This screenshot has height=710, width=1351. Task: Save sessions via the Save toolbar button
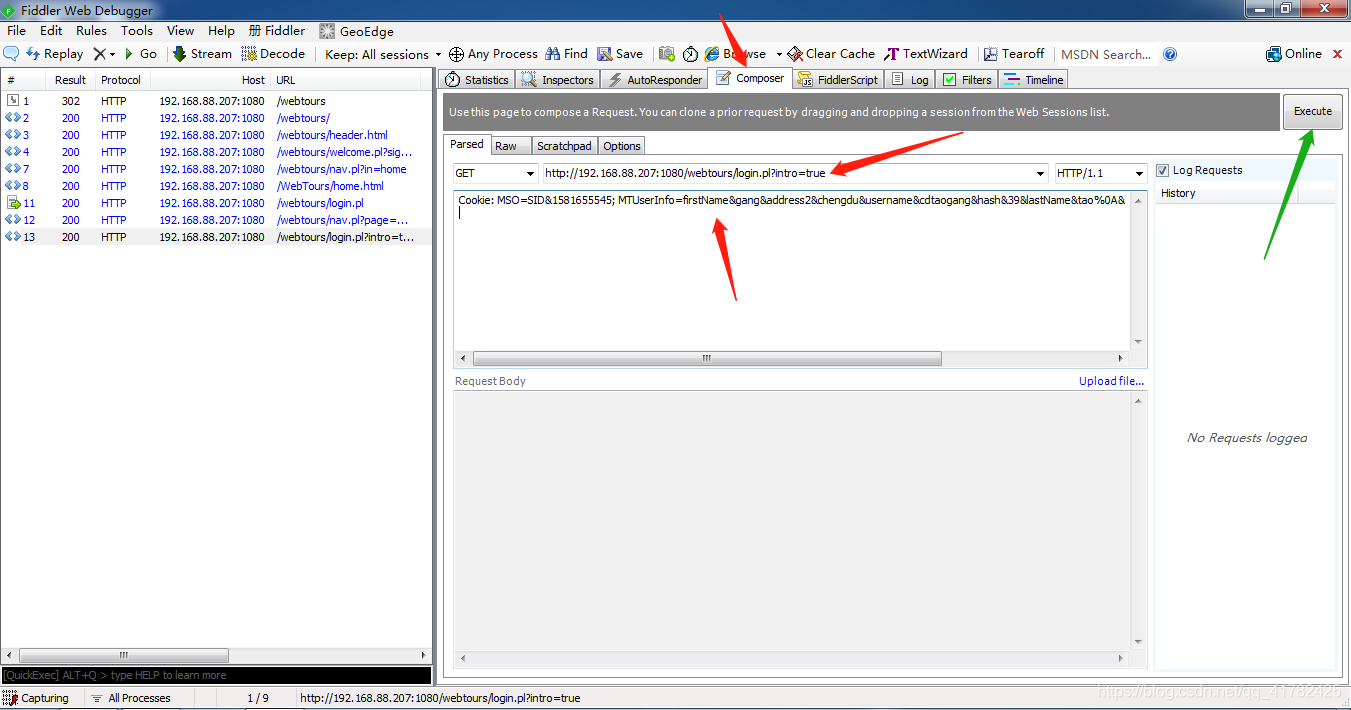[620, 54]
